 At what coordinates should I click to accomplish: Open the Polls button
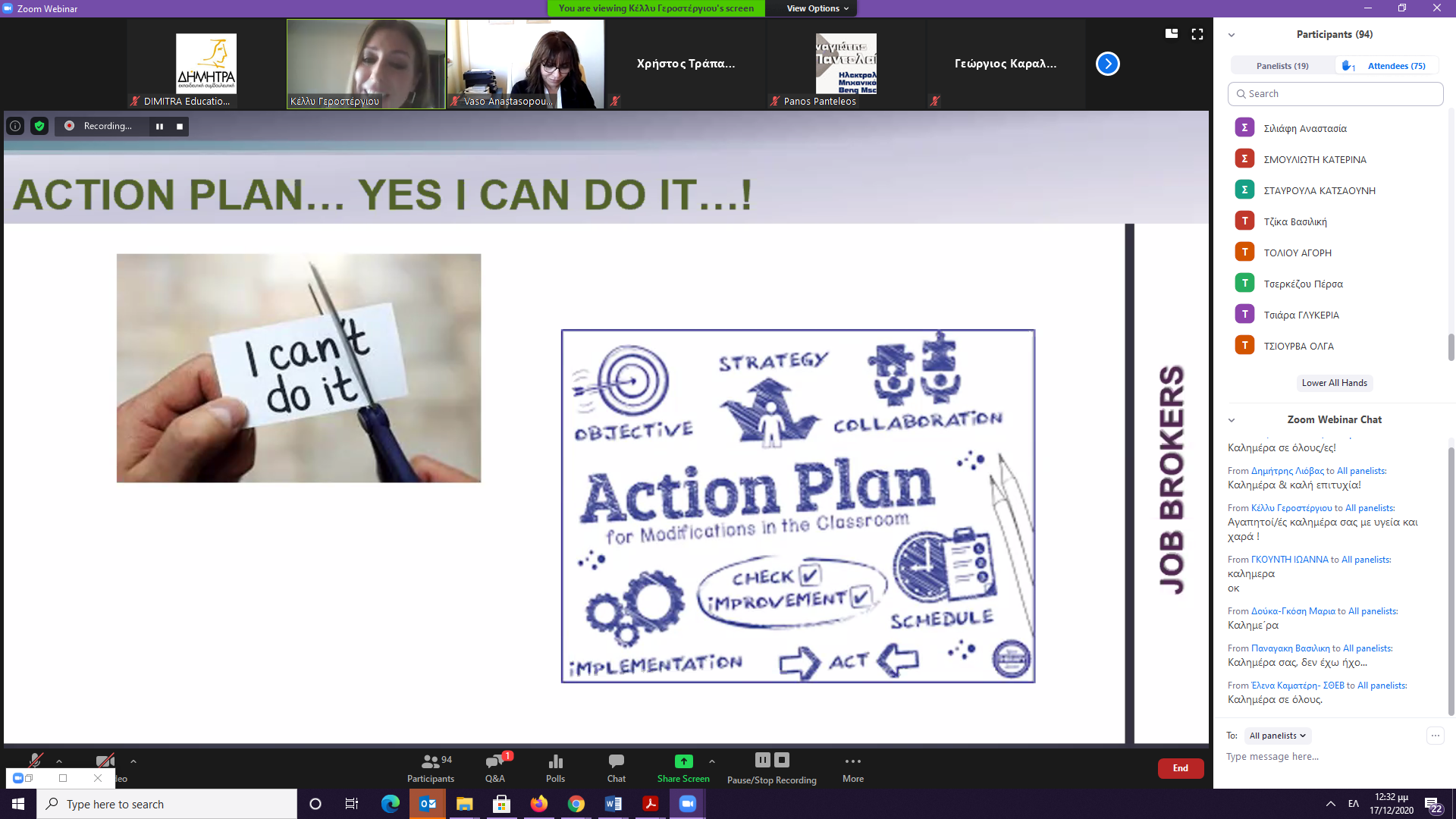pyautogui.click(x=556, y=767)
